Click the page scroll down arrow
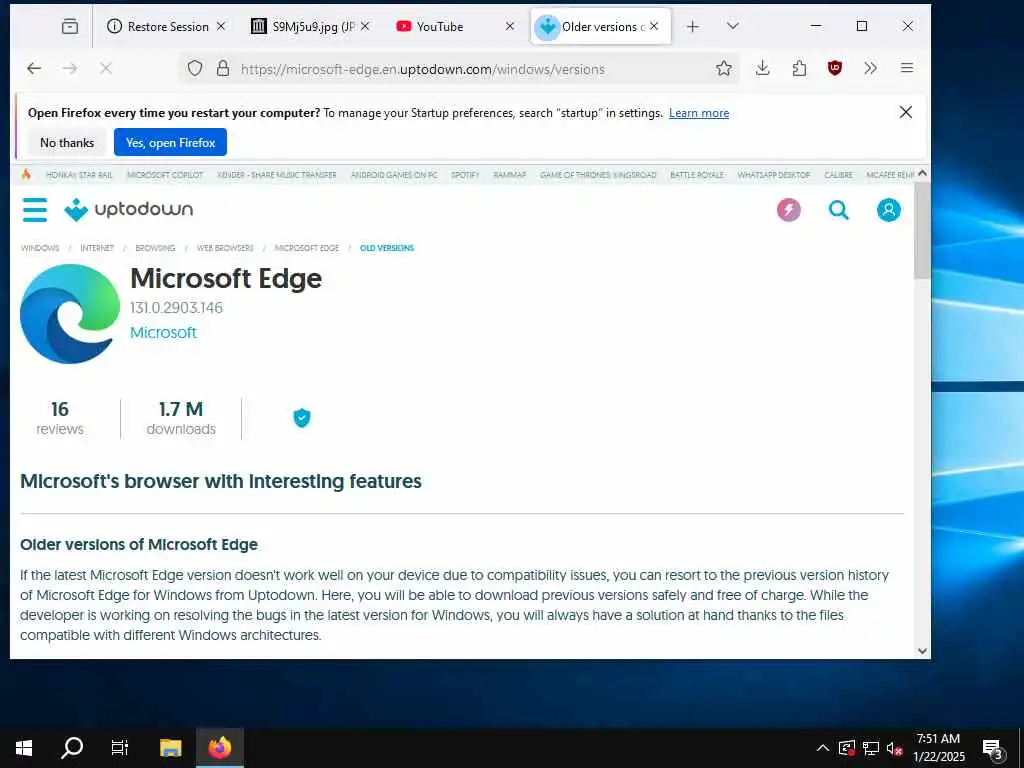 point(922,650)
